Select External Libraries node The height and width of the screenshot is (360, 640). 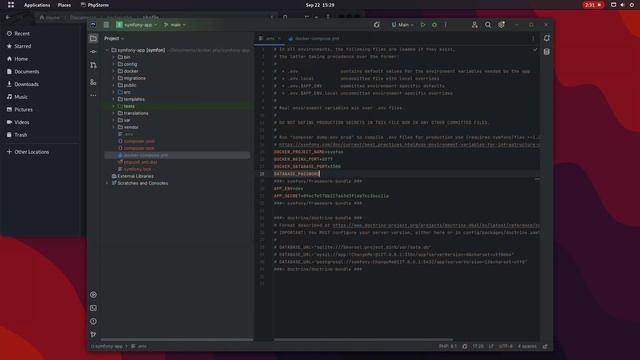[x=136, y=176]
